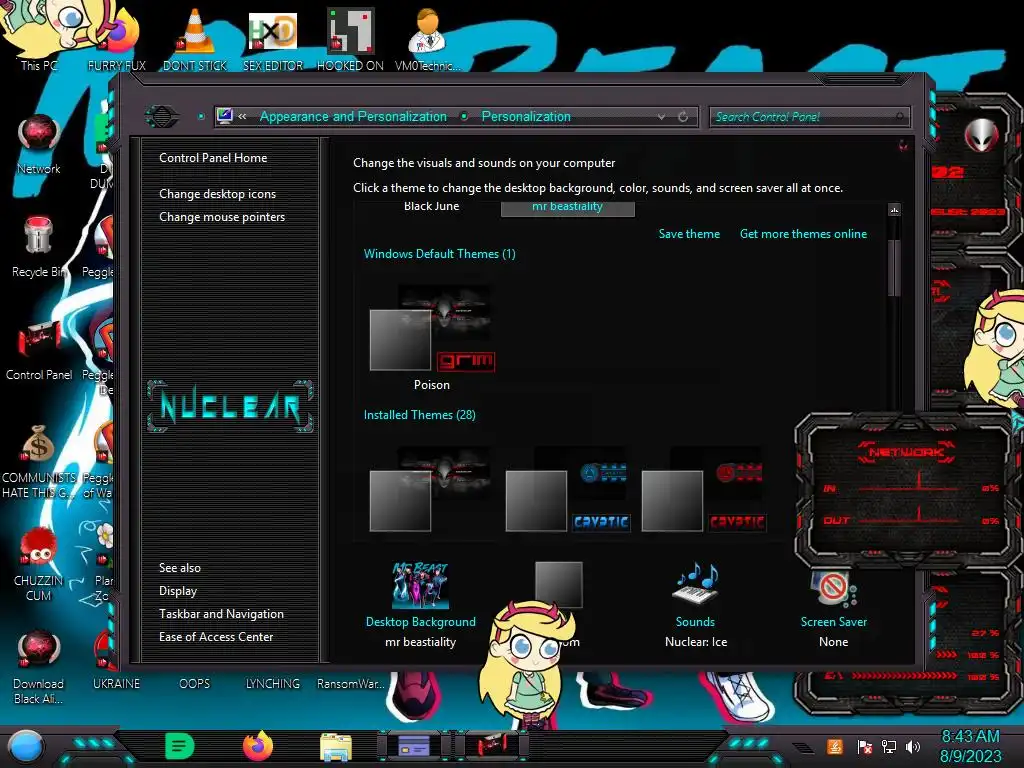1024x768 pixels.
Task: Click Change desktop icons link
Action: point(217,194)
